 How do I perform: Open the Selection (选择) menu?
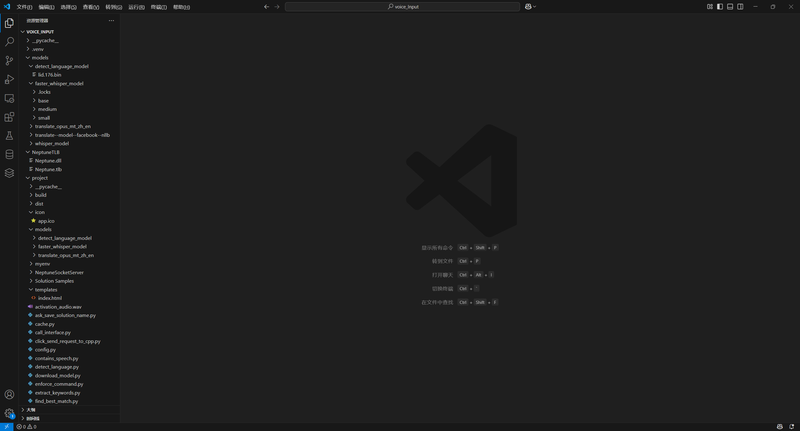tap(68, 7)
